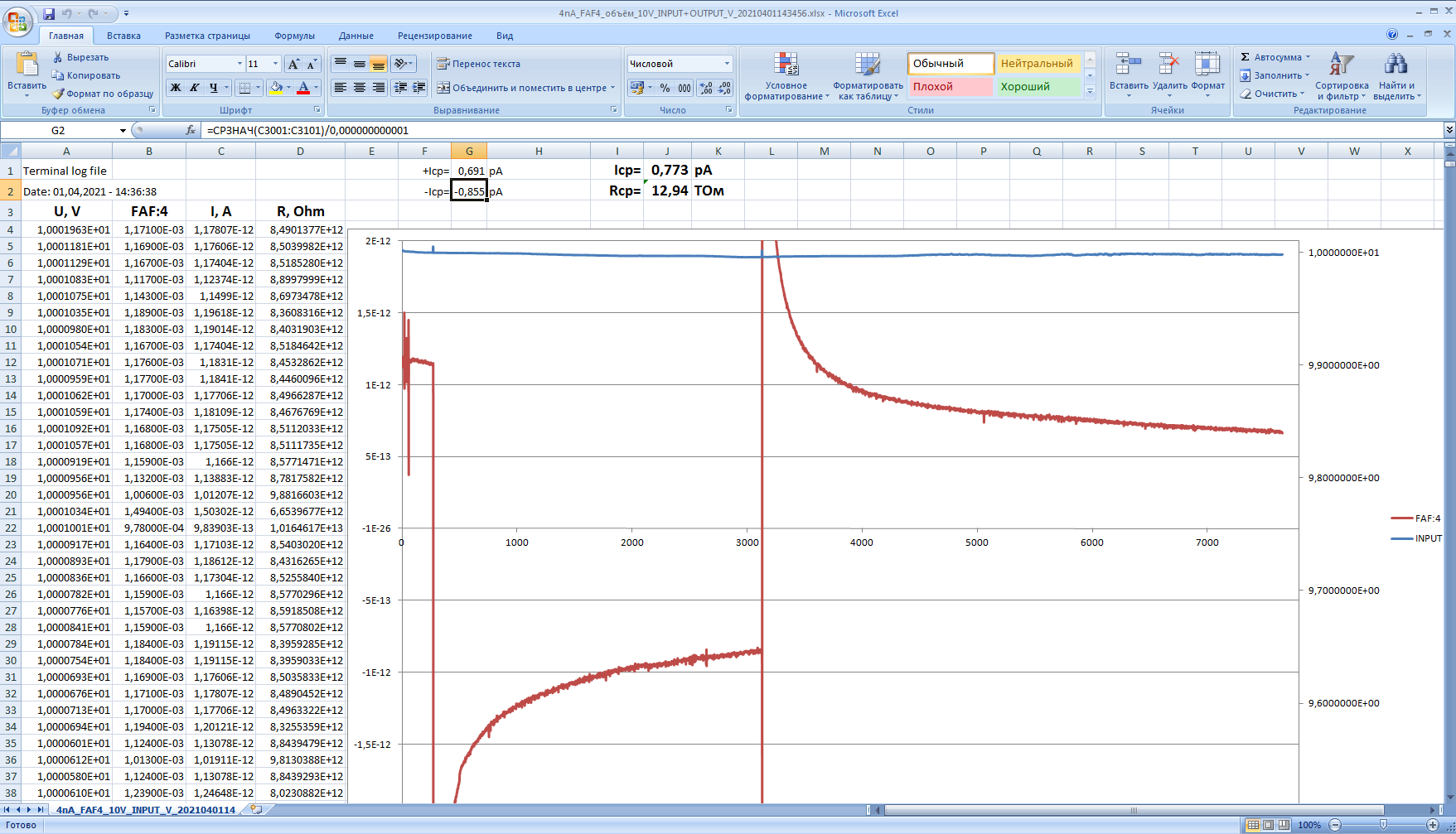Click the zoom slider handle
Image resolution: width=1456 pixels, height=834 pixels.
point(1383,825)
